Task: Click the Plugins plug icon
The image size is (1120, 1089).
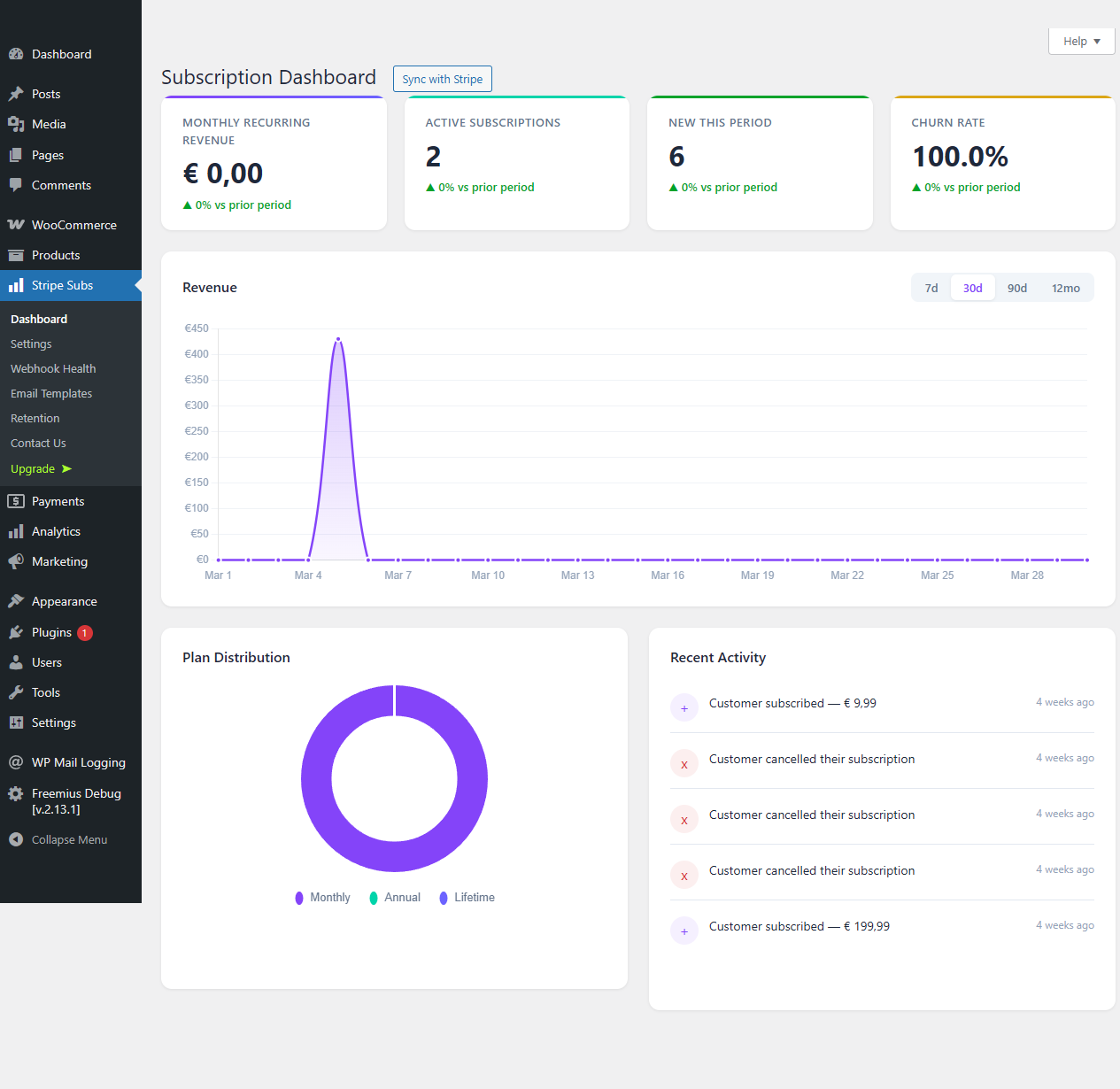Action: 16,632
